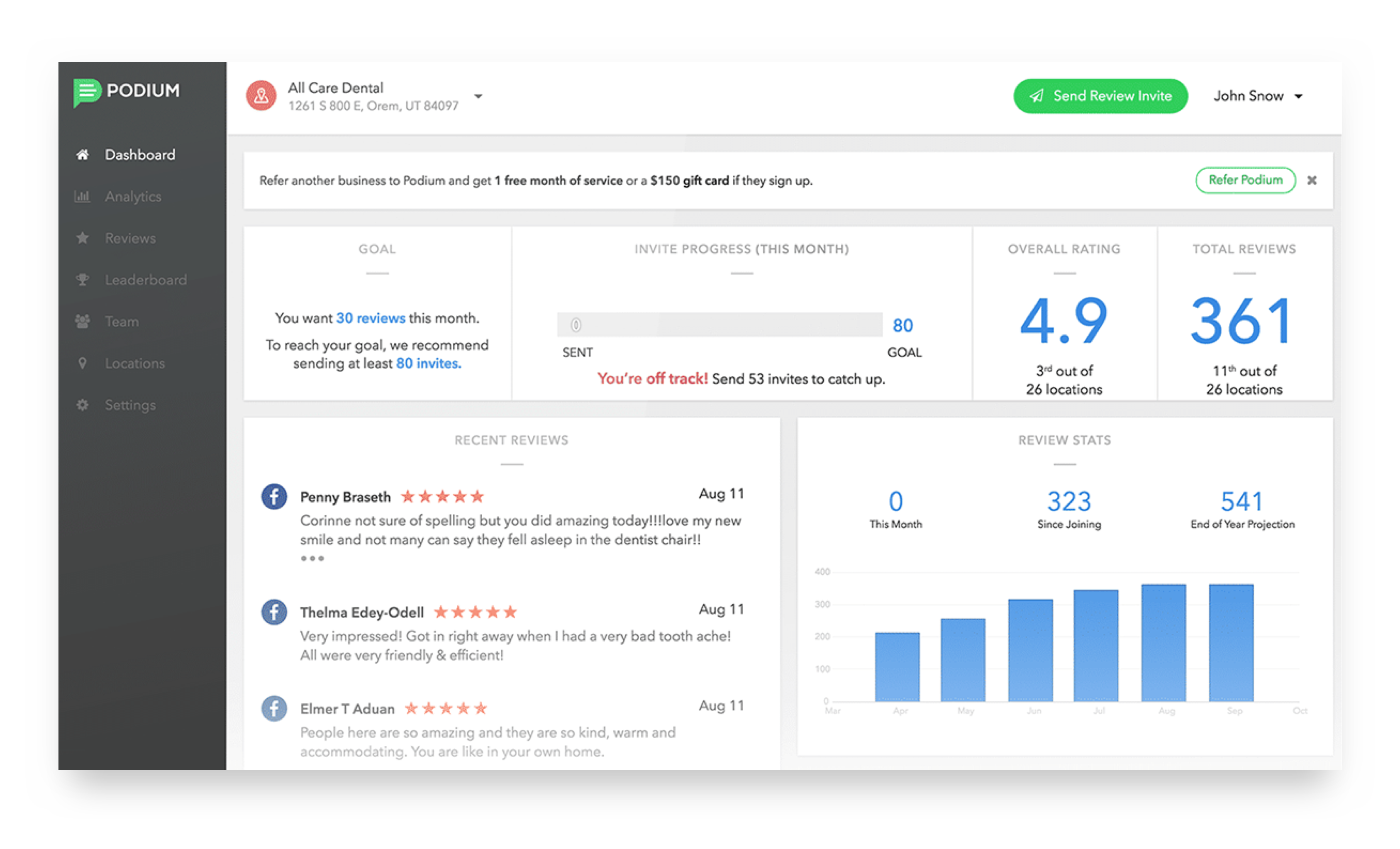Click the Dashboard home icon

click(x=83, y=154)
